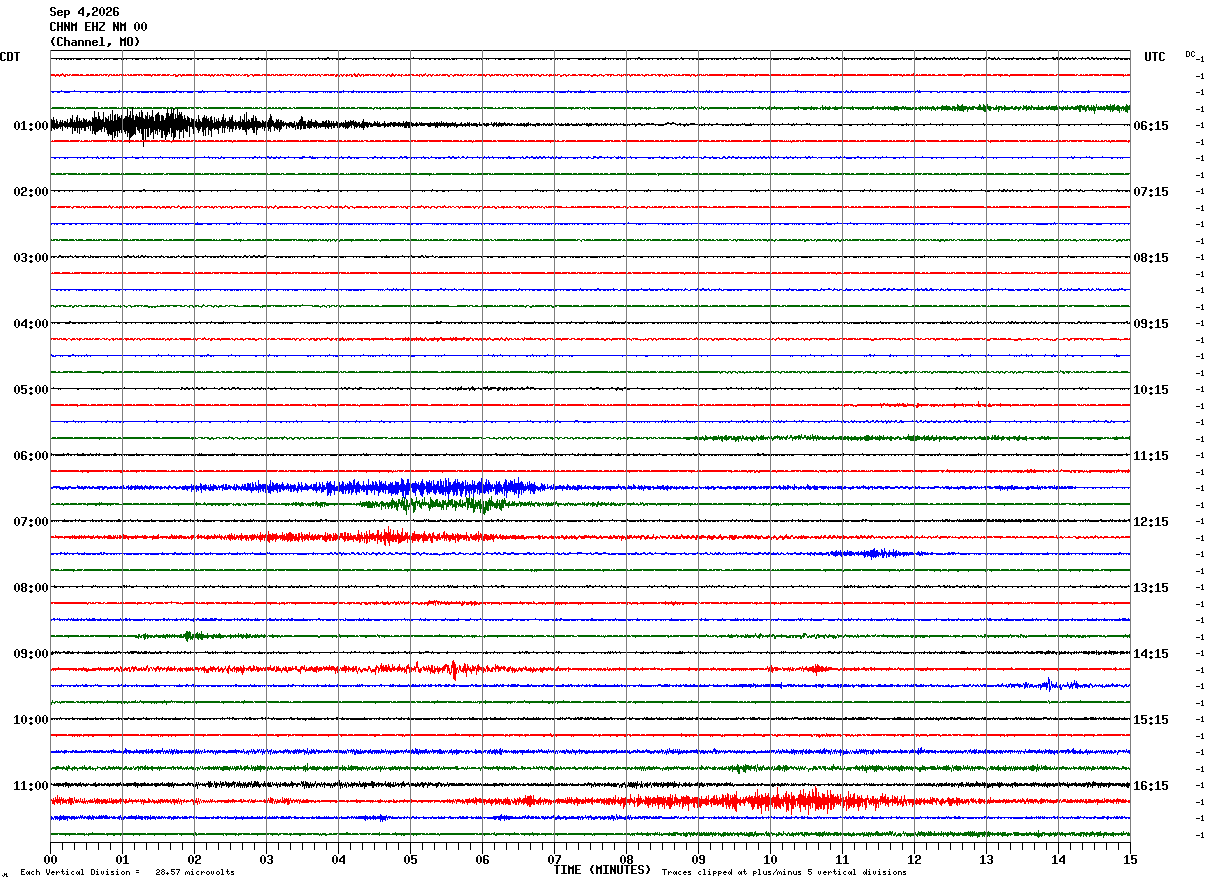Click the UTC timezone label
Screen dimensions: 1210x886
(1155, 57)
